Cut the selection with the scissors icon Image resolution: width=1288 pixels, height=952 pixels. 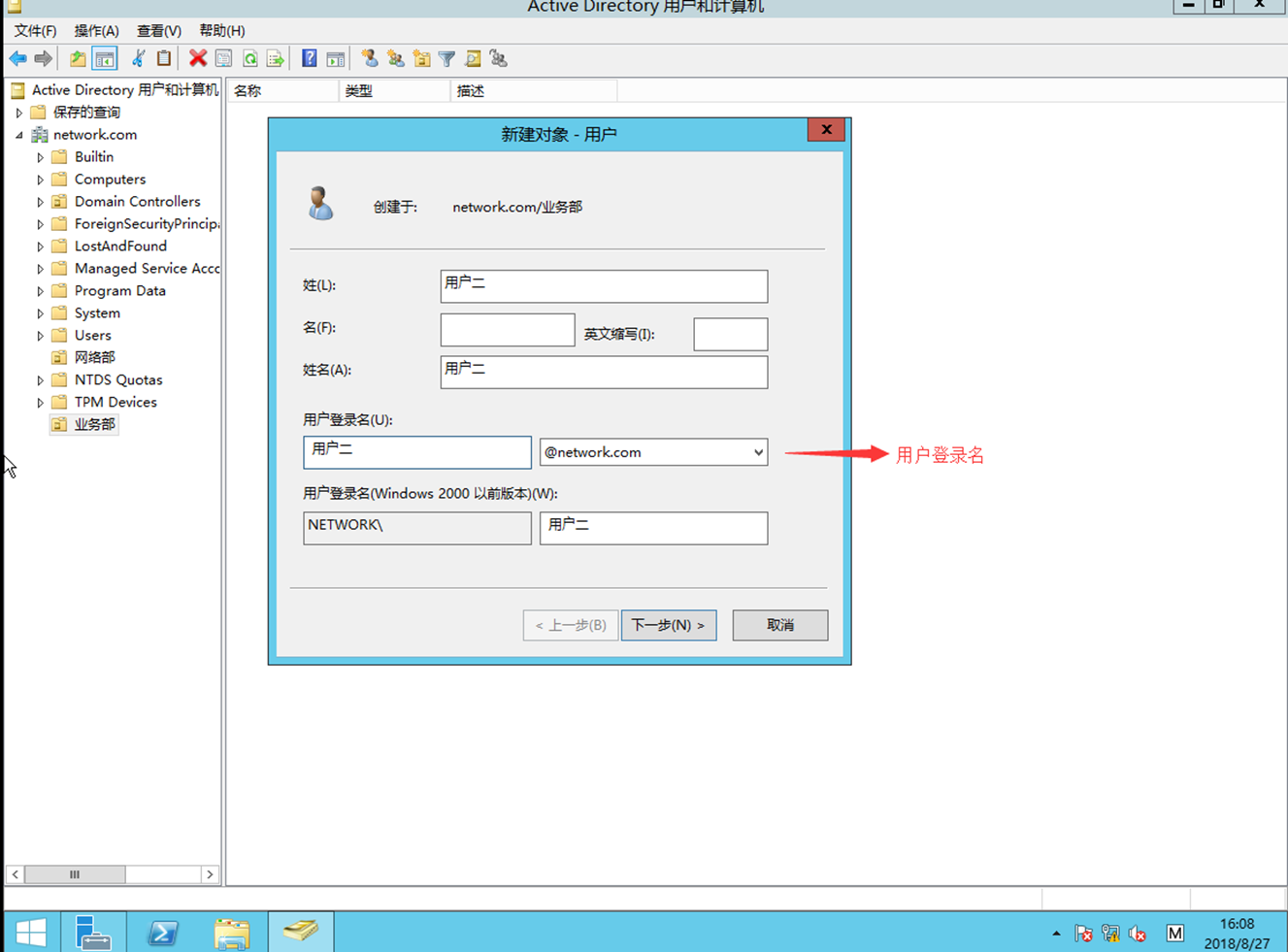tap(138, 58)
